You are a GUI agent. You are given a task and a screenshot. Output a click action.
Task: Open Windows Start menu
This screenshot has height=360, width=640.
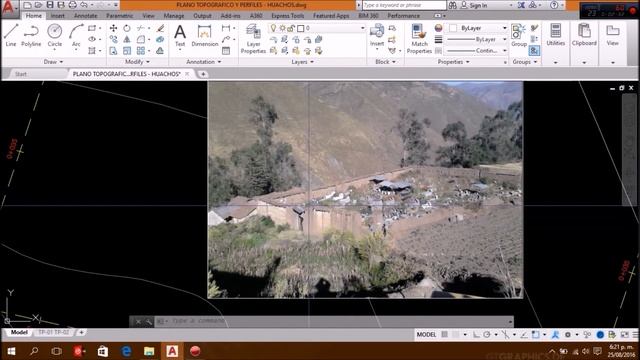click(x=11, y=351)
